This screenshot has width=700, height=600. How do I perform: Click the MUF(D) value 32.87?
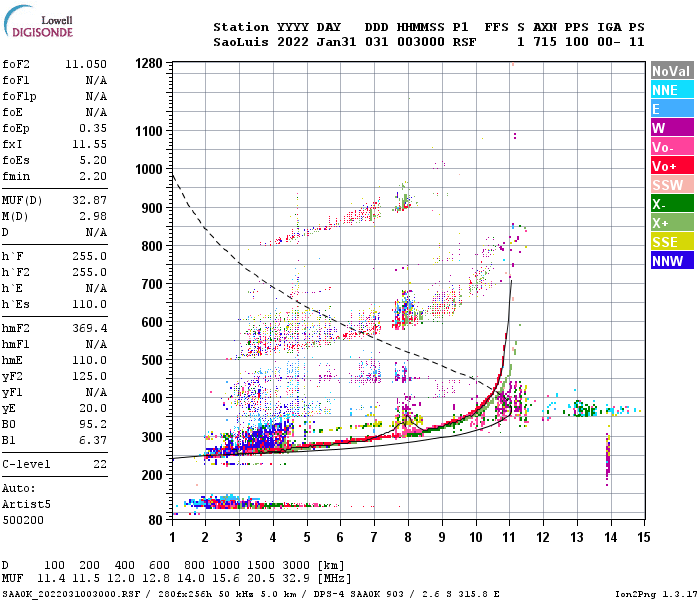click(89, 200)
